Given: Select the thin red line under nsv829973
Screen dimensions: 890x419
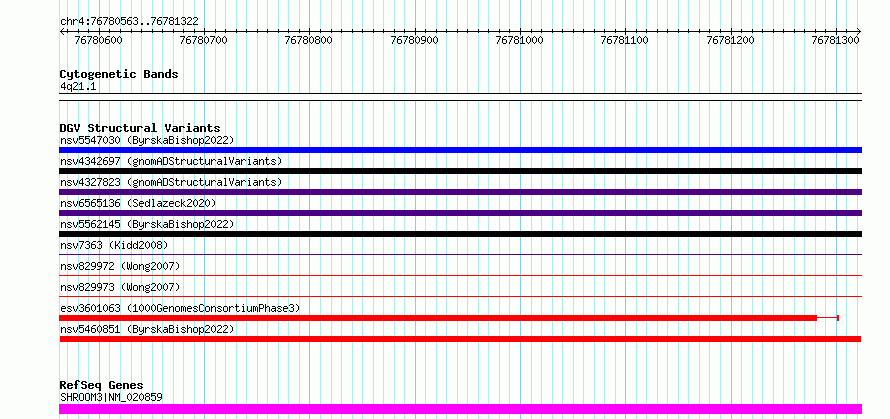Looking at the screenshot, I should tap(460, 297).
